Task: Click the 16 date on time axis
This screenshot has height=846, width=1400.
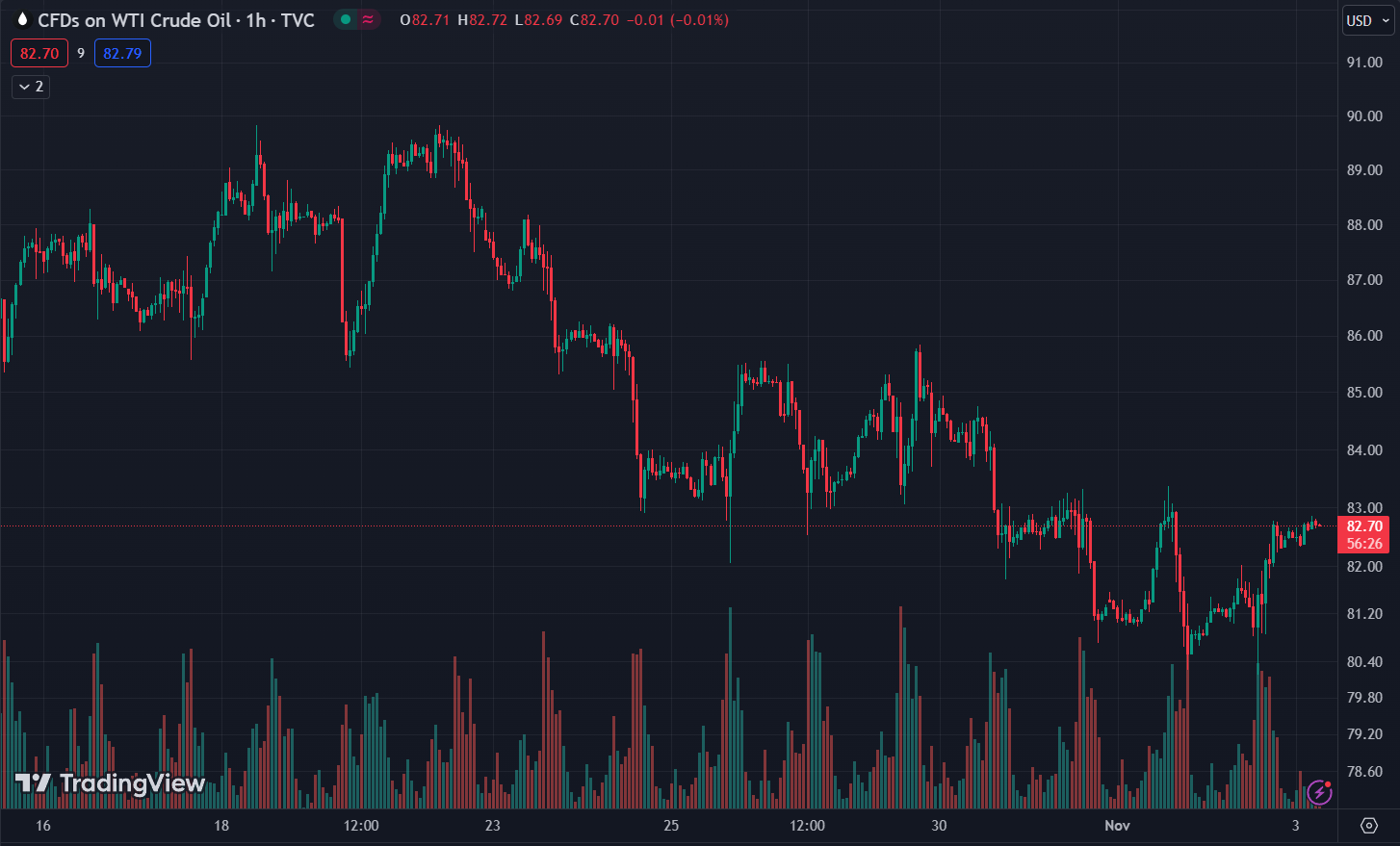Action: pyautogui.click(x=42, y=826)
